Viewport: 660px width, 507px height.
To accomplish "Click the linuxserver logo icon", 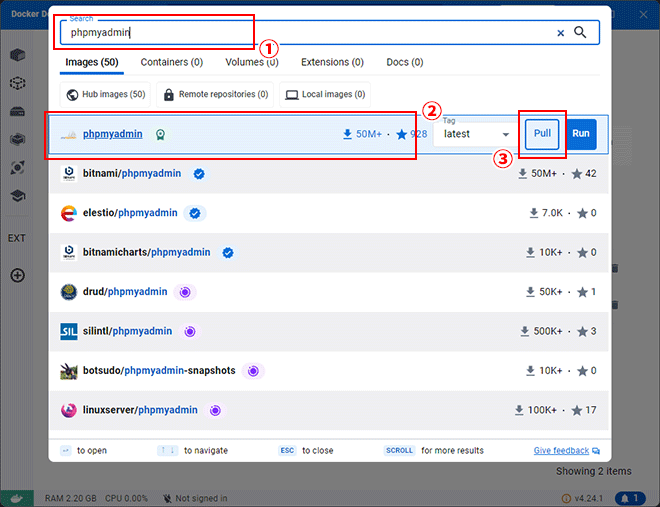I will (x=69, y=410).
